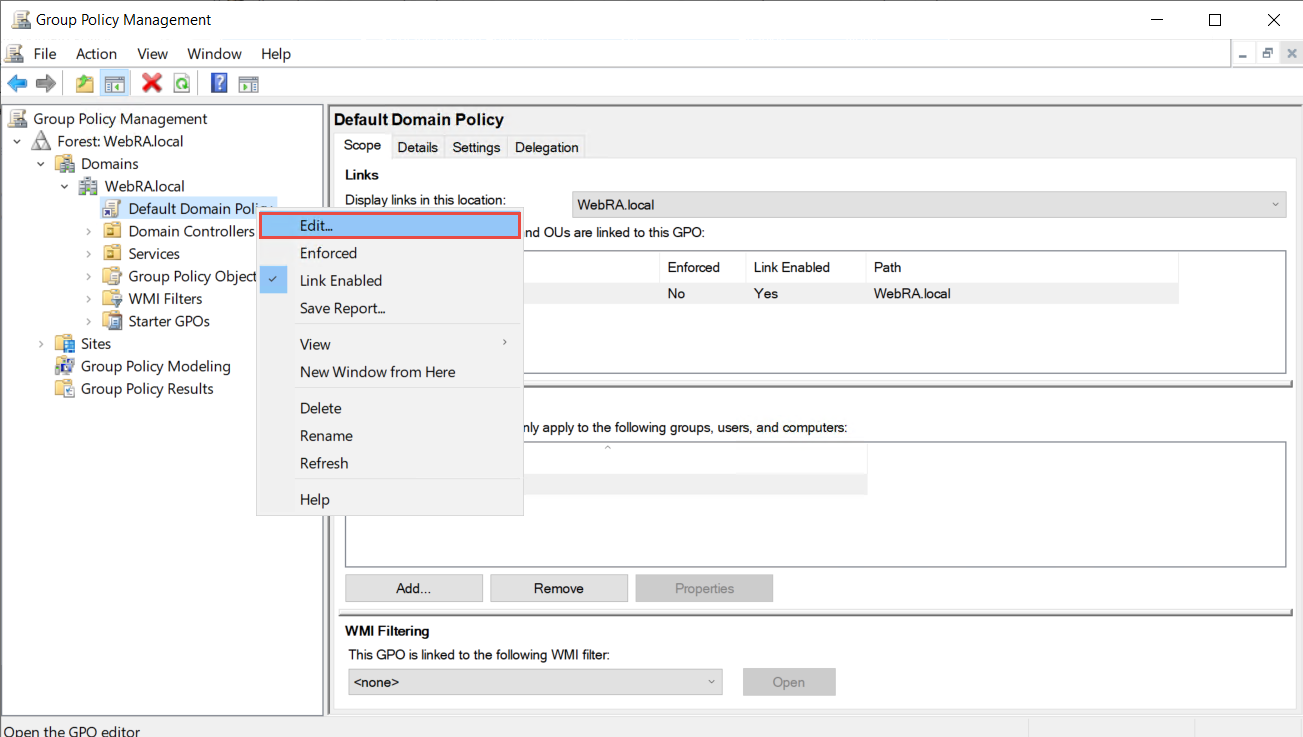The width and height of the screenshot is (1303, 737).
Task: Click the Remove button
Action: coord(558,588)
